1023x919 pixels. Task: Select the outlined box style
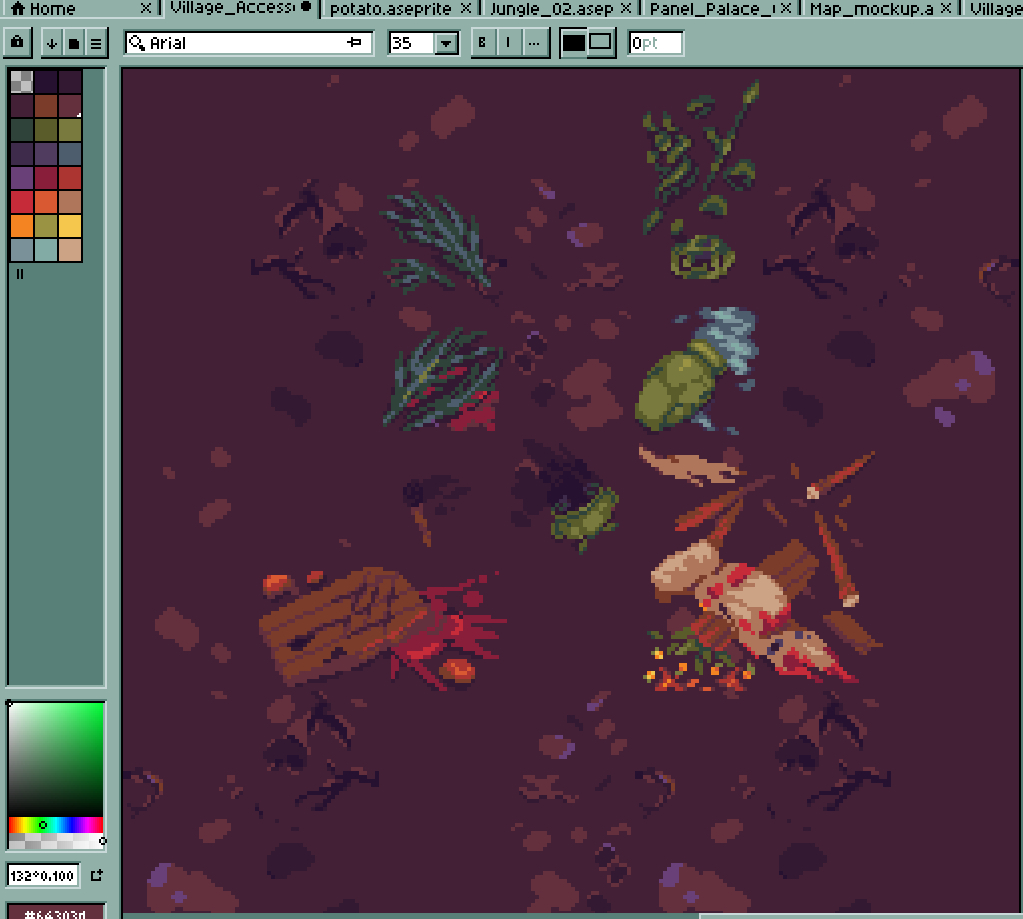(x=600, y=43)
